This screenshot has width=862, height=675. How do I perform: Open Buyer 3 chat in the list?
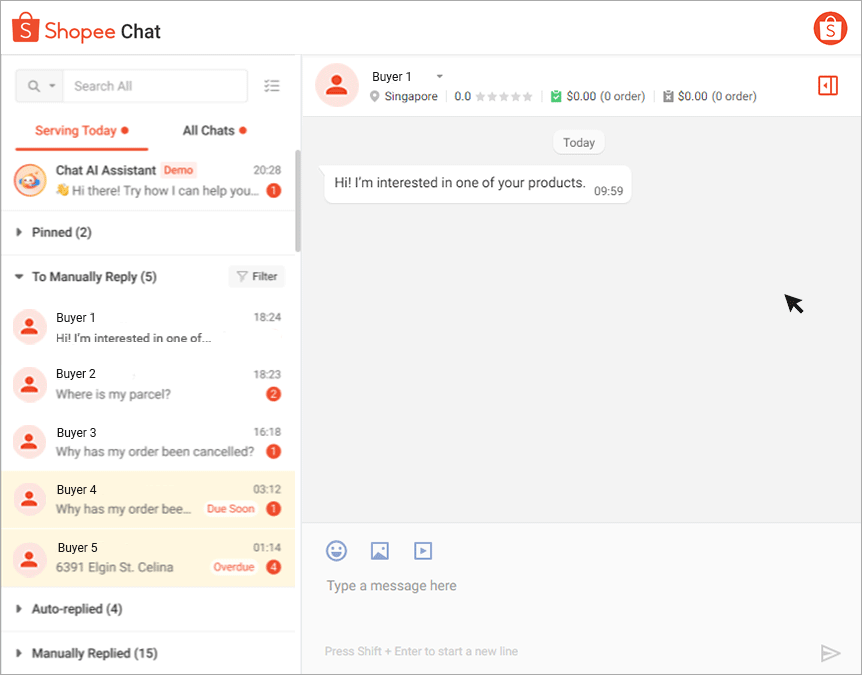click(x=148, y=442)
